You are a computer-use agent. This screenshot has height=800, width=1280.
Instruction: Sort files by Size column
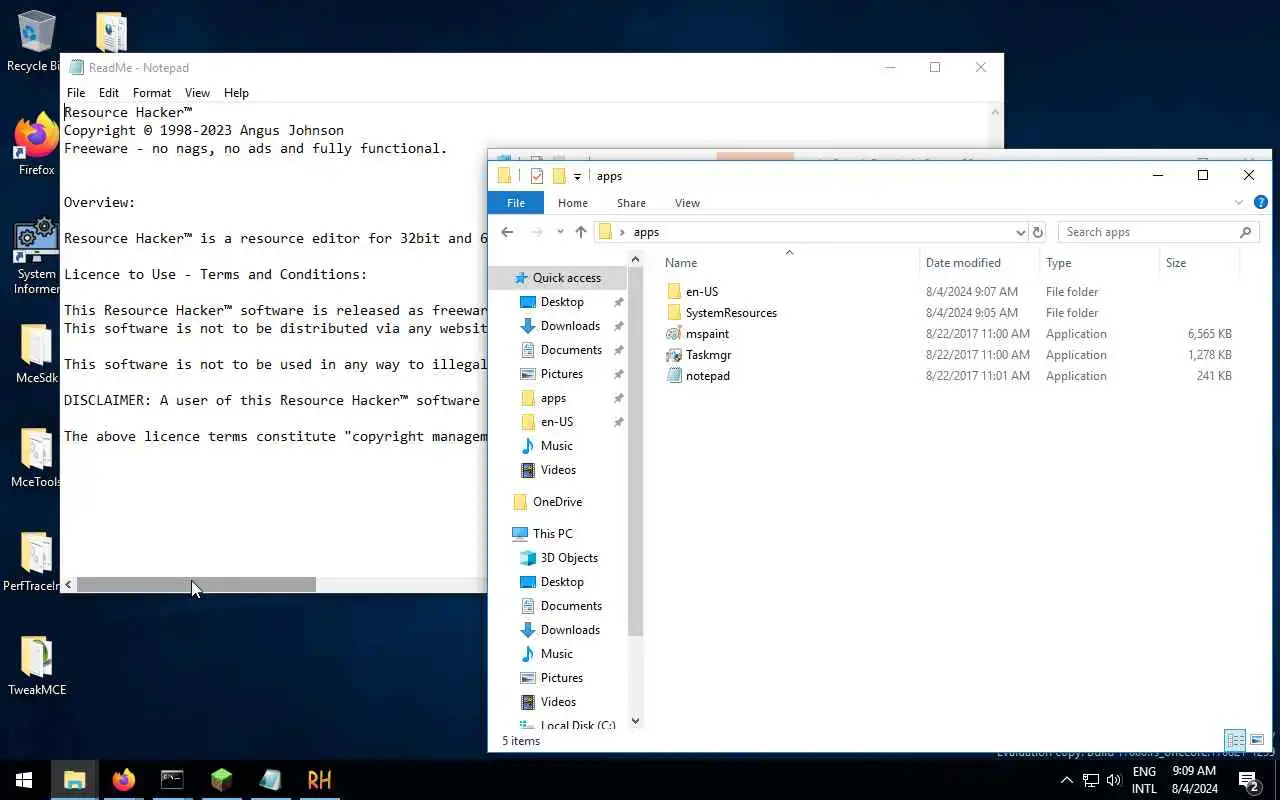1199,263
